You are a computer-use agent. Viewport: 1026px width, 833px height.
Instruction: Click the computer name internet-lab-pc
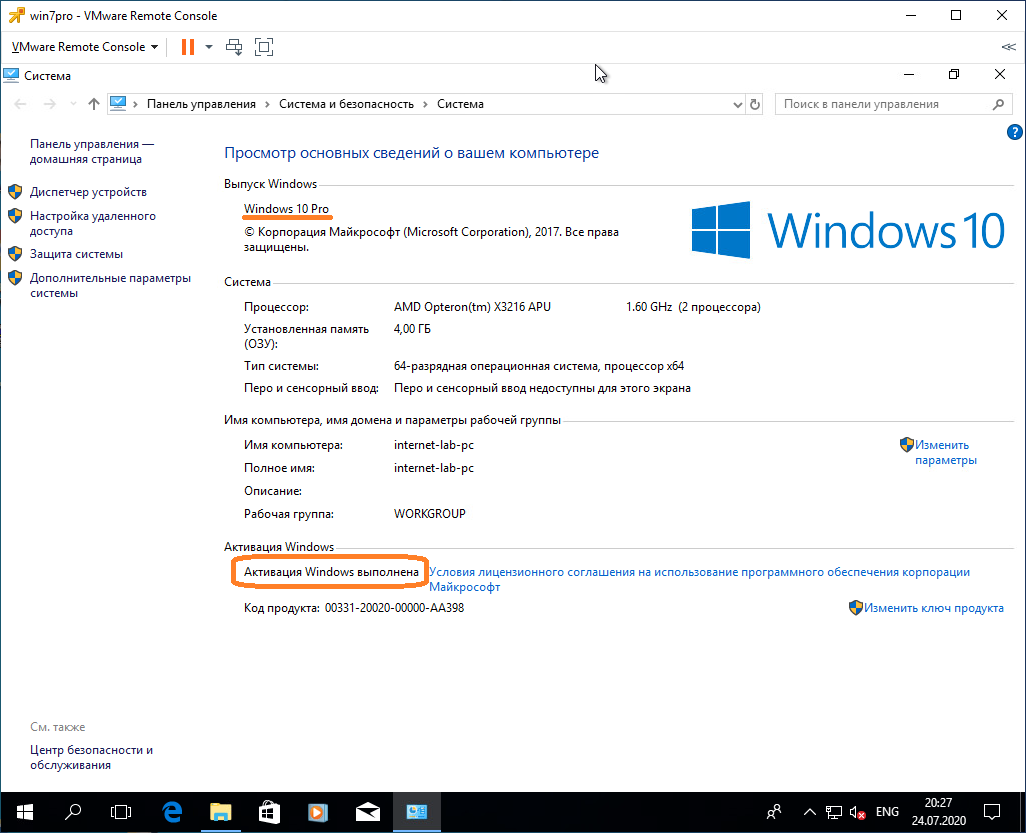click(x=434, y=445)
